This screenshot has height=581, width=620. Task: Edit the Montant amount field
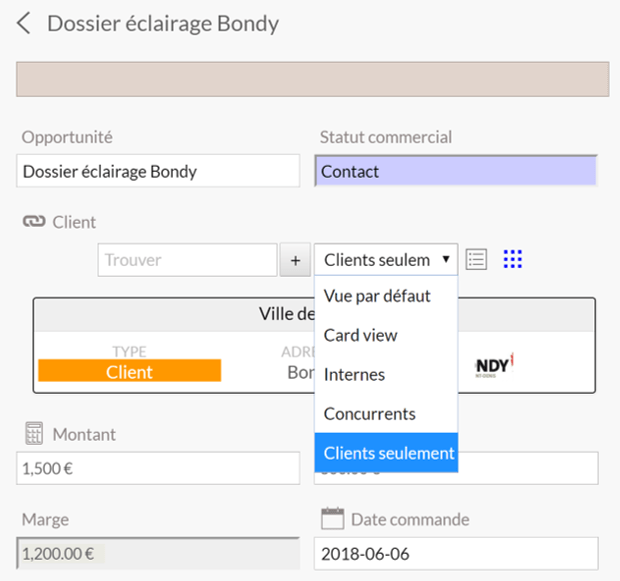pos(158,468)
